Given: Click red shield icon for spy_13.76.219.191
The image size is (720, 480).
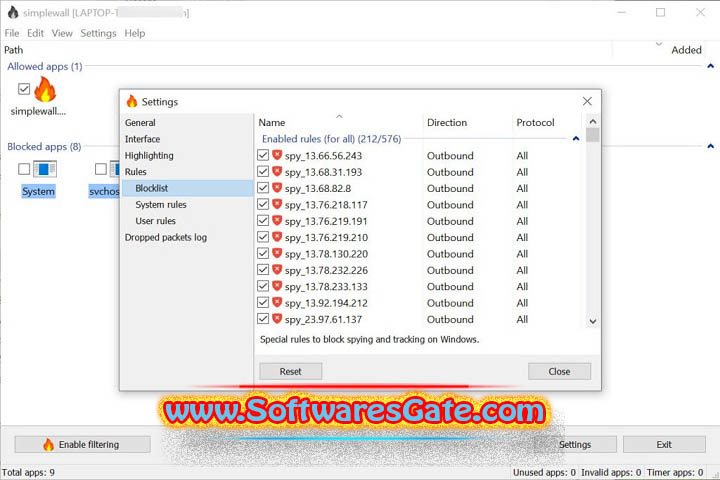Looking at the screenshot, I should click(277, 220).
